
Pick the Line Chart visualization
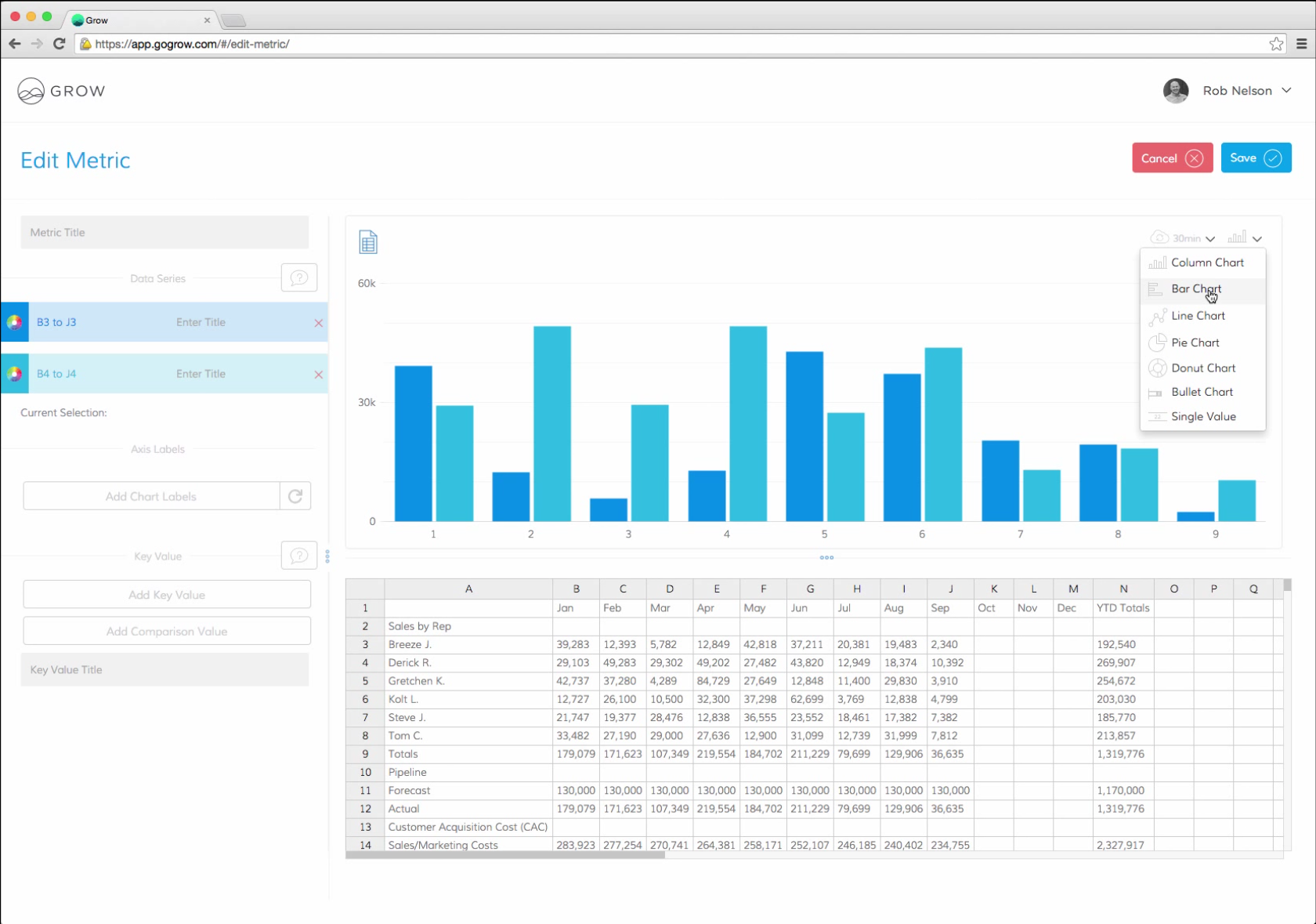pos(1196,316)
